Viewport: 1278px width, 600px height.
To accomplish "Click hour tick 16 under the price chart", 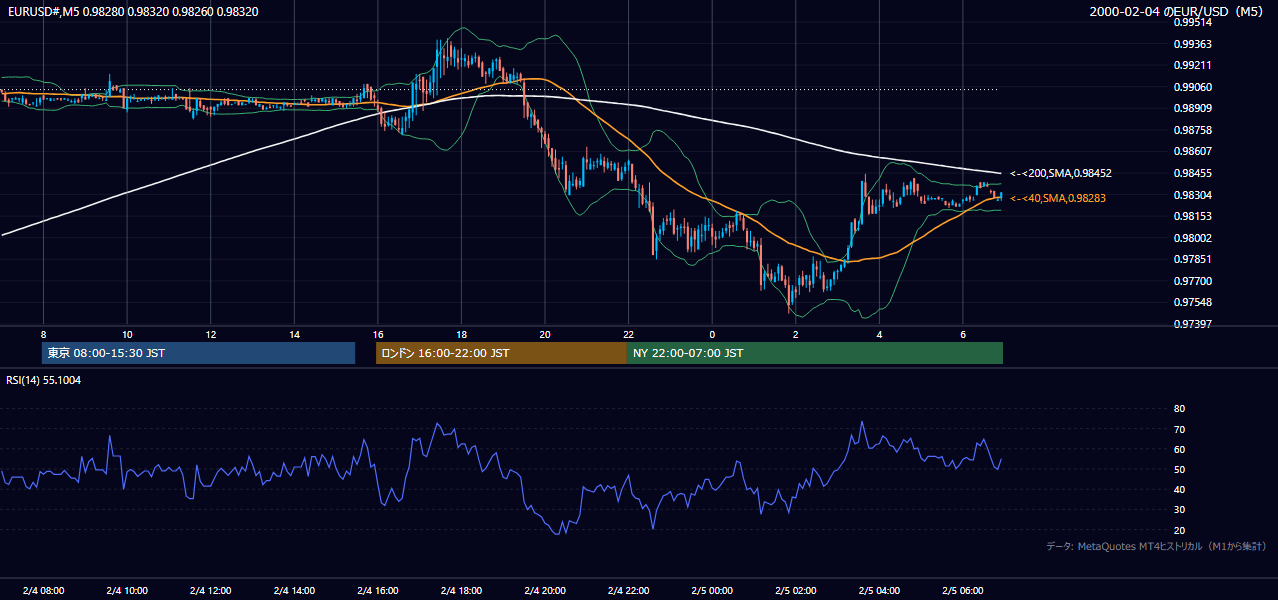I will (377, 333).
